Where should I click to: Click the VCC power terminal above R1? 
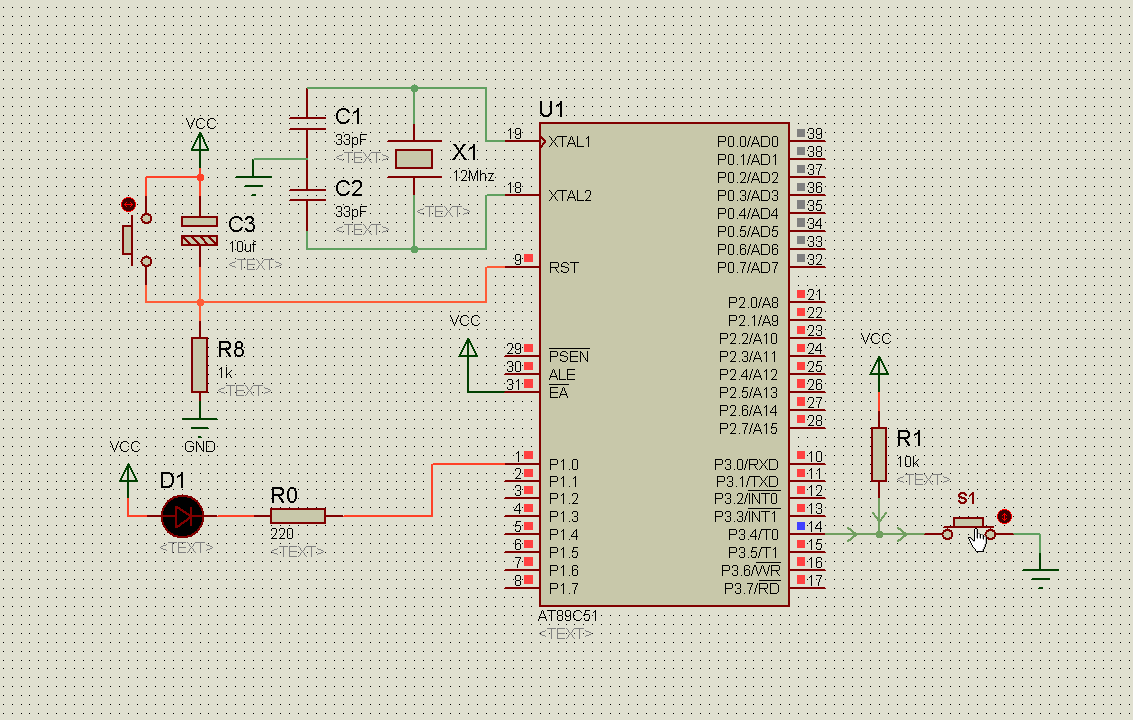(x=879, y=366)
